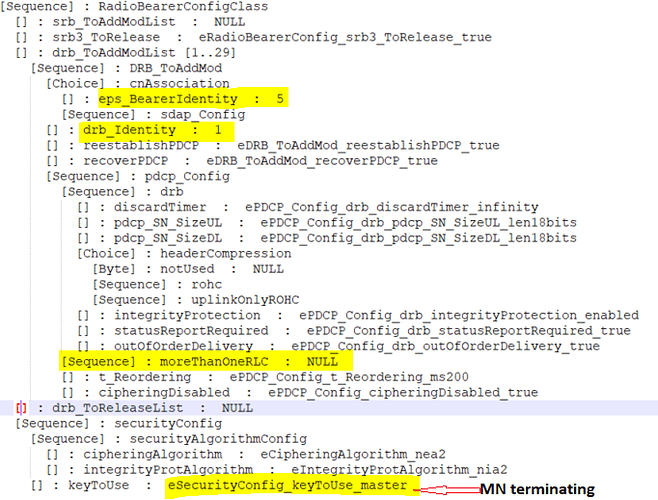Expand the drb_ToAddModList [1..29] node
This screenshot has height=500, width=658.
(125, 53)
